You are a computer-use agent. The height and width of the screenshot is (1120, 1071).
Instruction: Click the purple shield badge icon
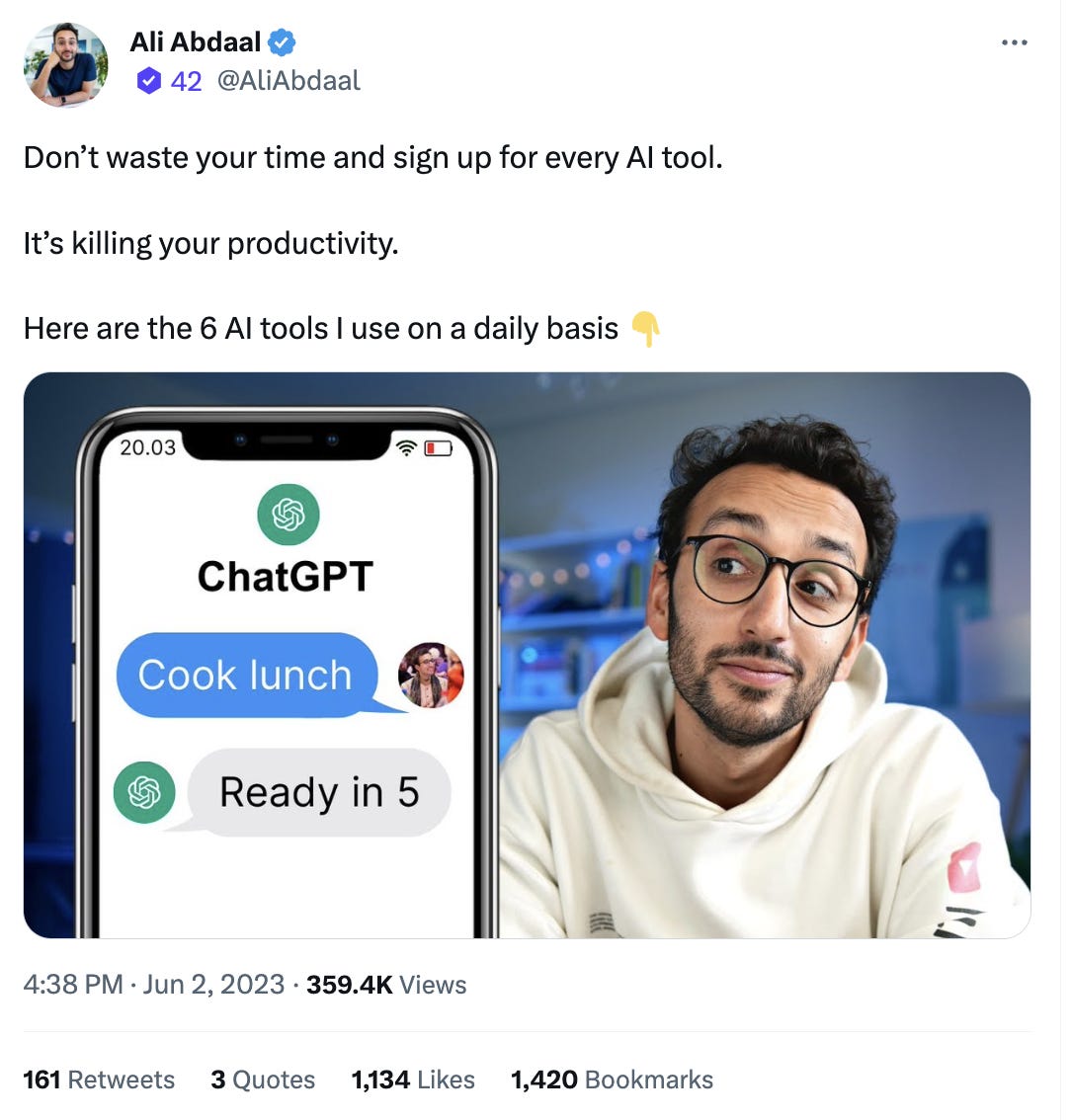point(148,81)
